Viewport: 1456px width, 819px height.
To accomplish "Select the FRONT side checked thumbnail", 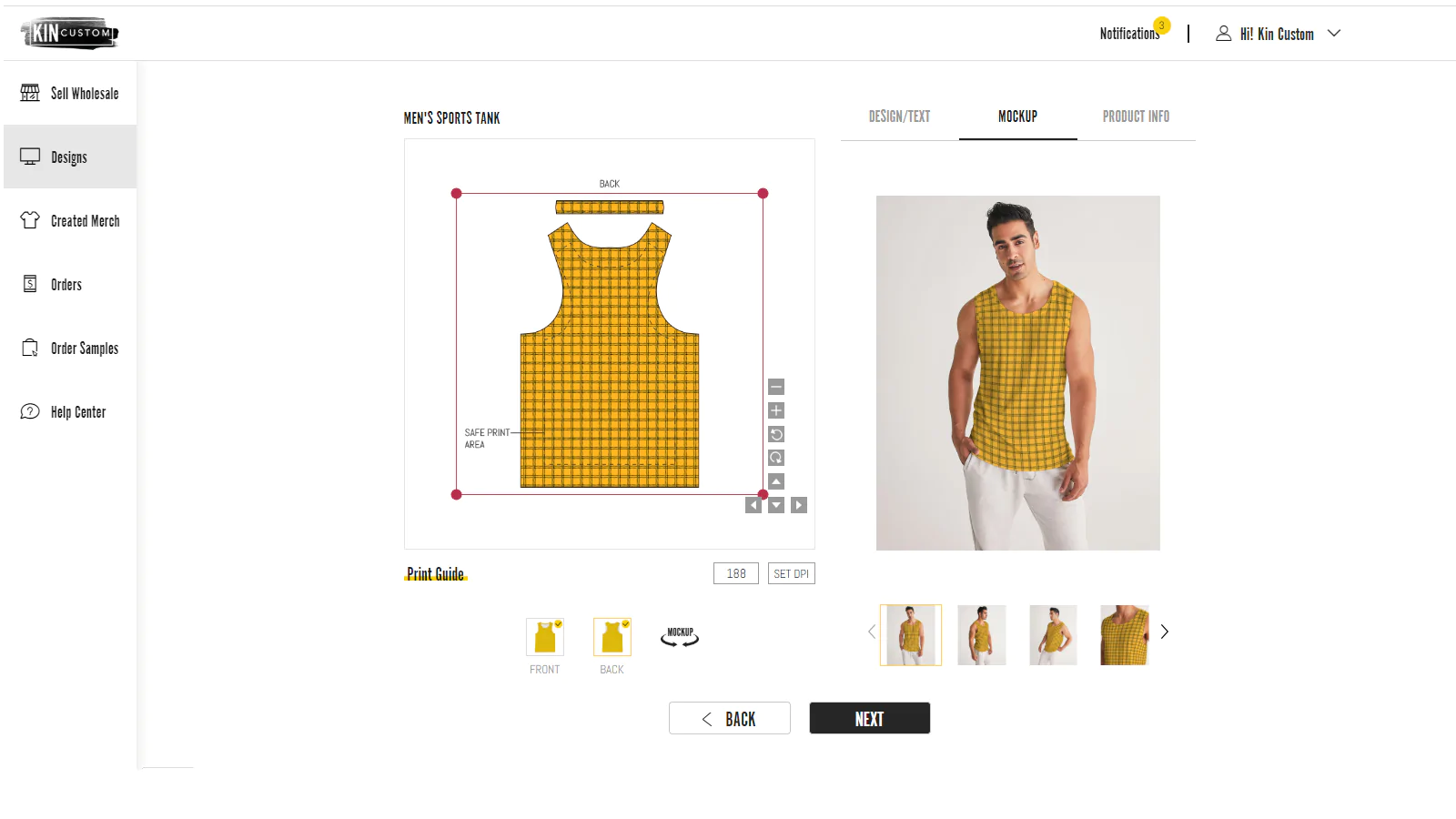I will coord(545,637).
